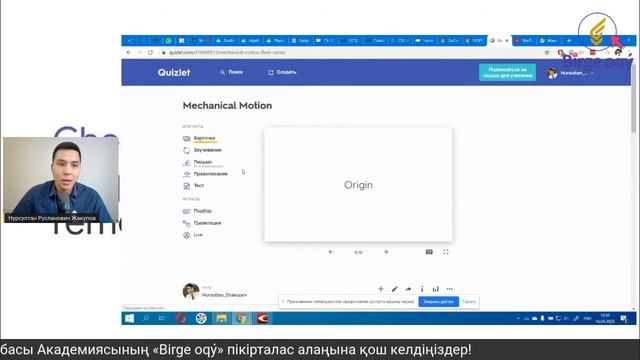Open the Тест test mode
Screen dimensions: 640x360
click(198, 186)
